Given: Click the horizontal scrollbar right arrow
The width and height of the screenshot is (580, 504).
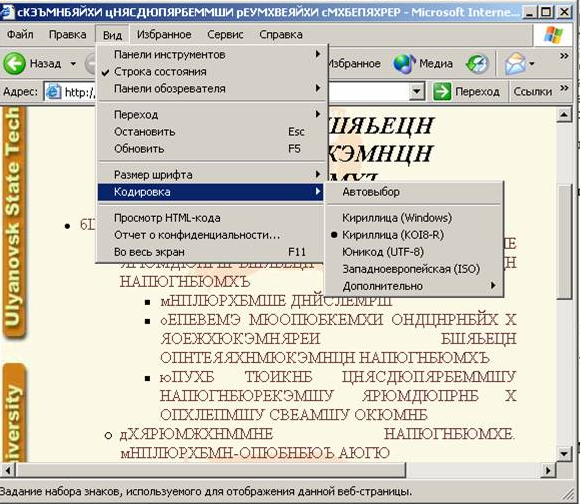Looking at the screenshot, I should [549, 470].
